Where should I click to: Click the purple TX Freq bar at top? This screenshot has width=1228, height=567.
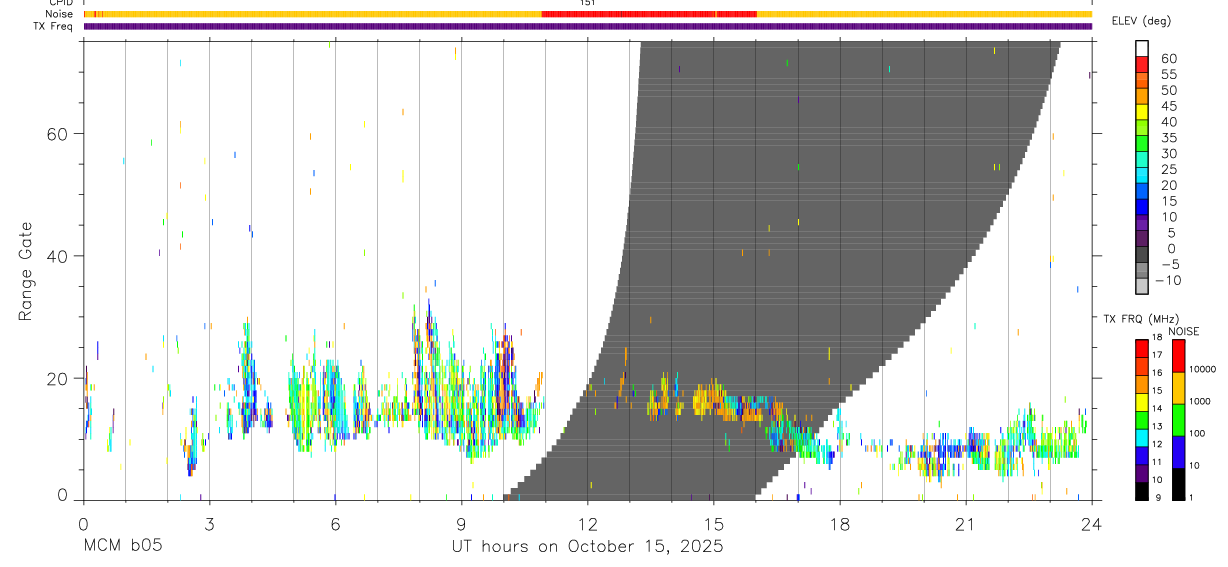point(588,26)
